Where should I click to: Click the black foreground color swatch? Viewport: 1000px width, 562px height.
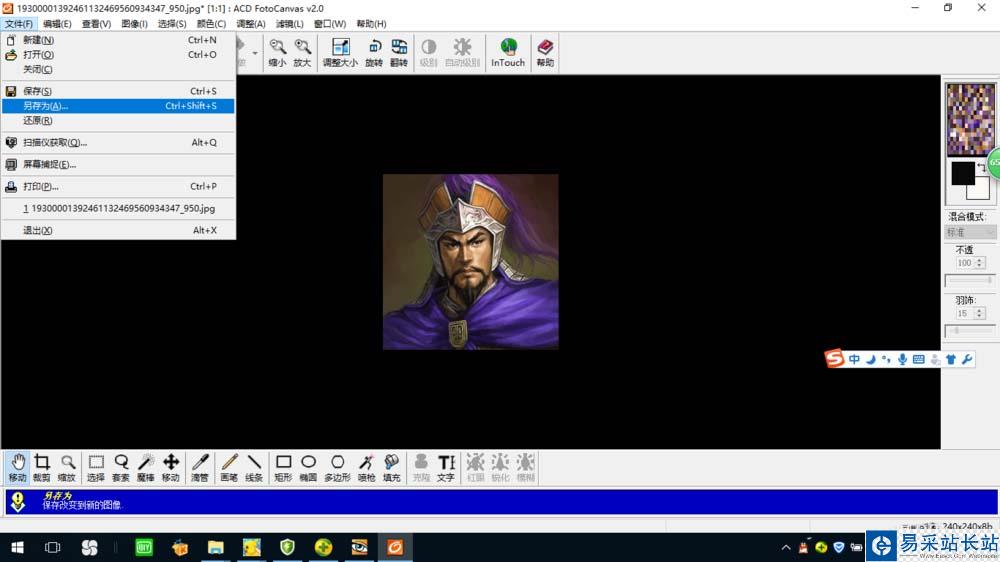click(962, 173)
